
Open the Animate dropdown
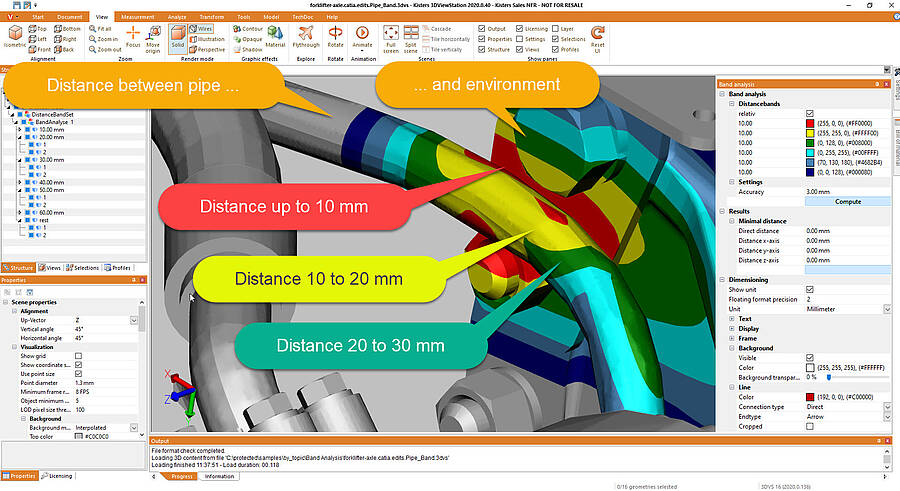tap(362, 38)
